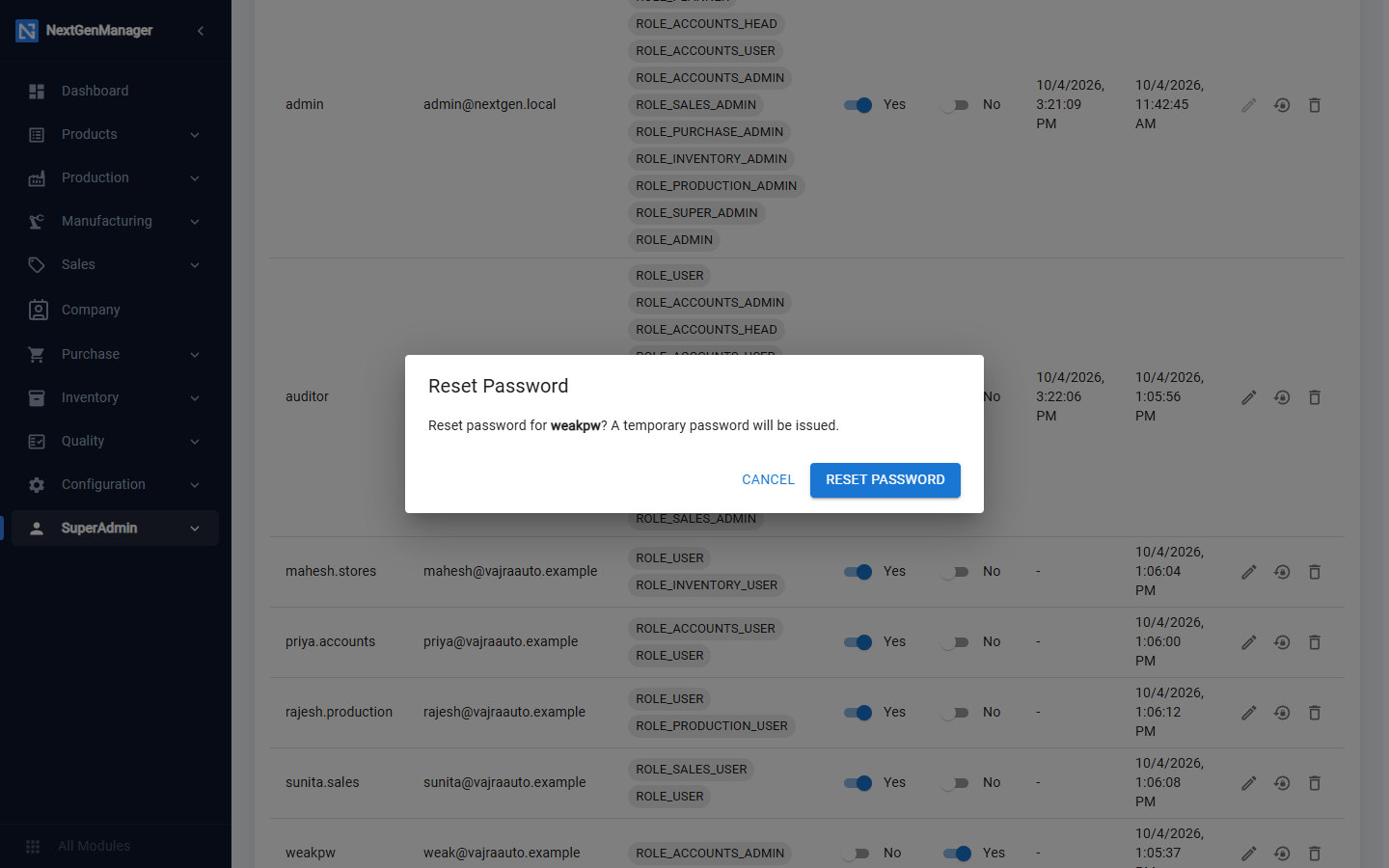This screenshot has width=1389, height=868.
Task: Delete rajesh.production via trash icon
Action: [1315, 713]
